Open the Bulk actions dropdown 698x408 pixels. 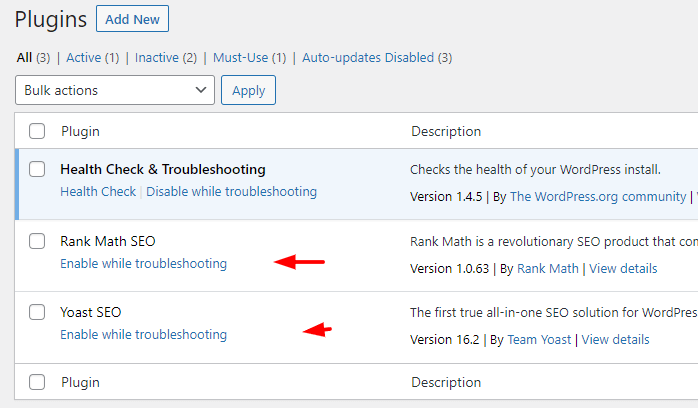(115, 90)
